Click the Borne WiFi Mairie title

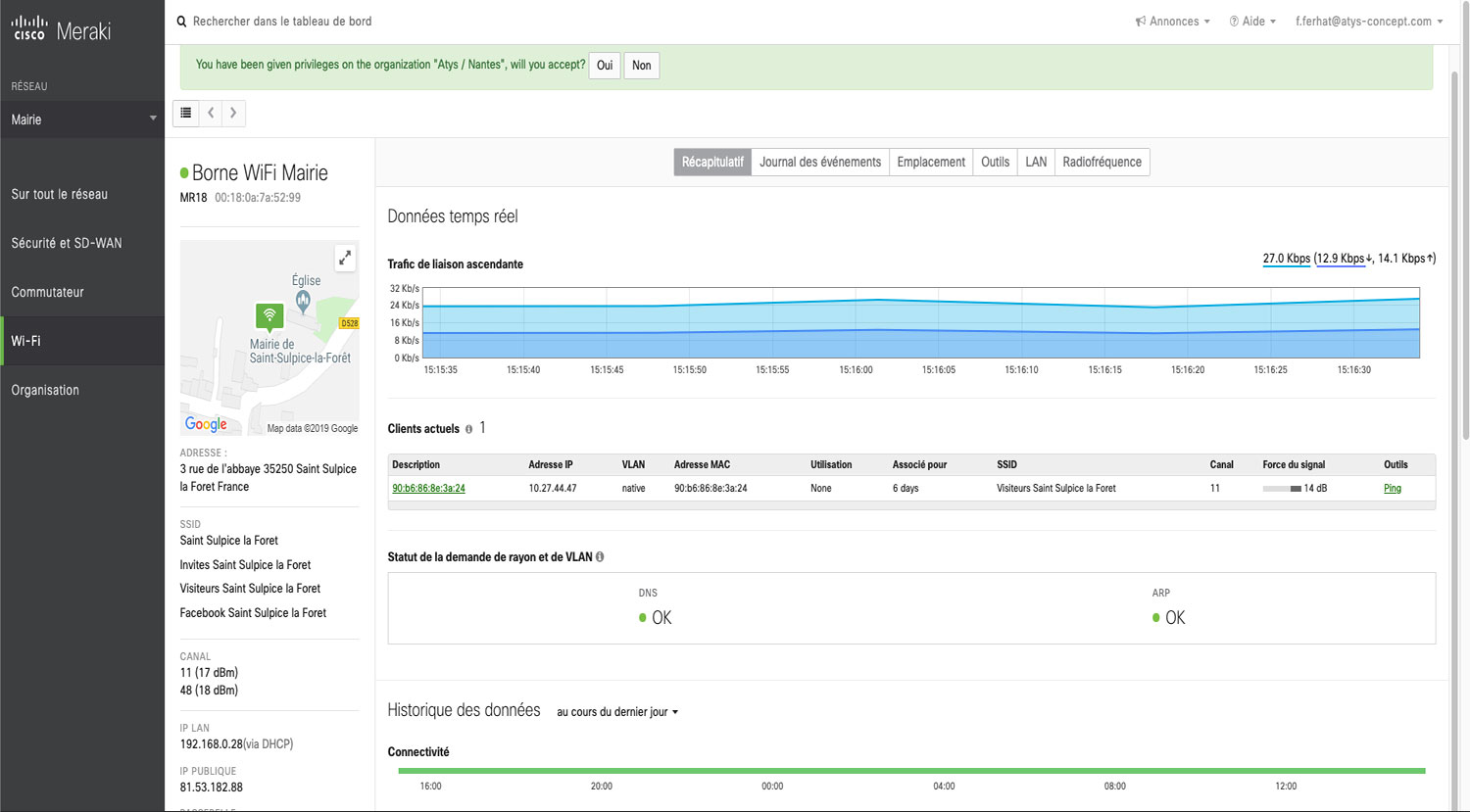[260, 173]
